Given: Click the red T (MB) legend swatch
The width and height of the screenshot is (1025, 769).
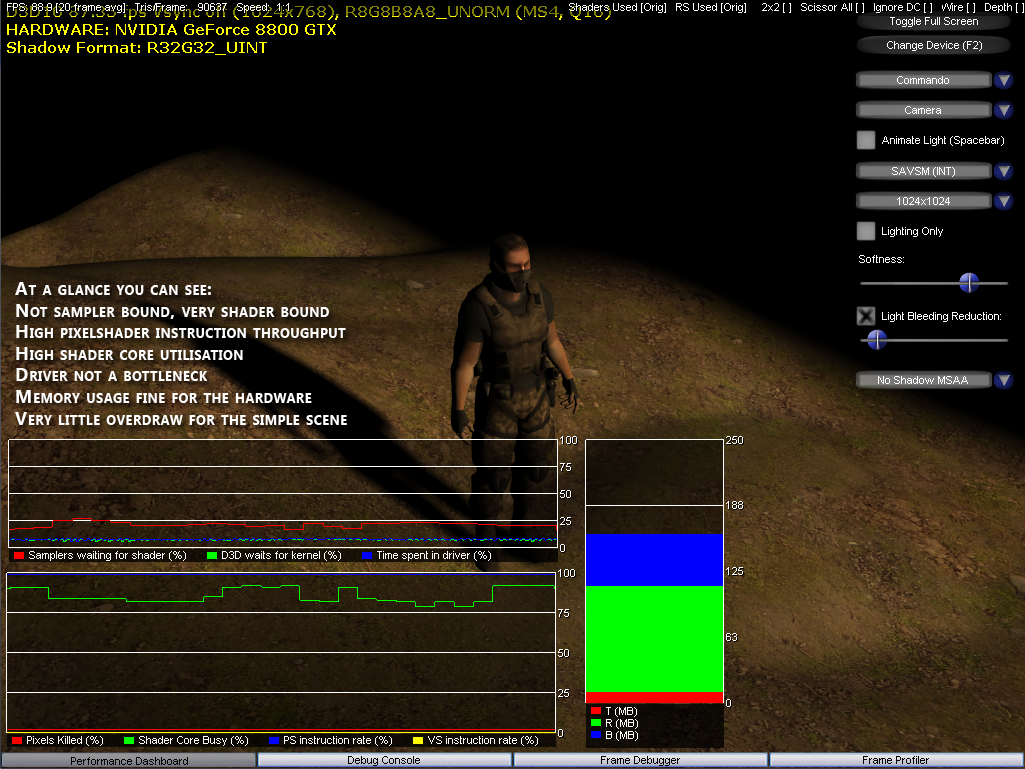Looking at the screenshot, I should [596, 711].
